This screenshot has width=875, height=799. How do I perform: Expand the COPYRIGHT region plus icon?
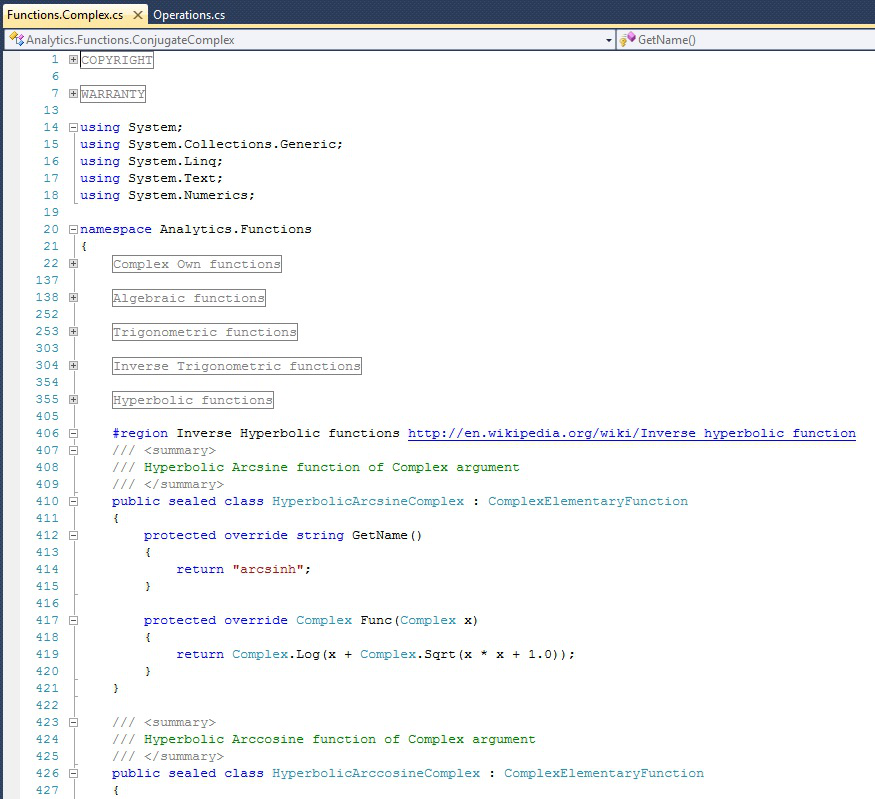click(x=73, y=60)
